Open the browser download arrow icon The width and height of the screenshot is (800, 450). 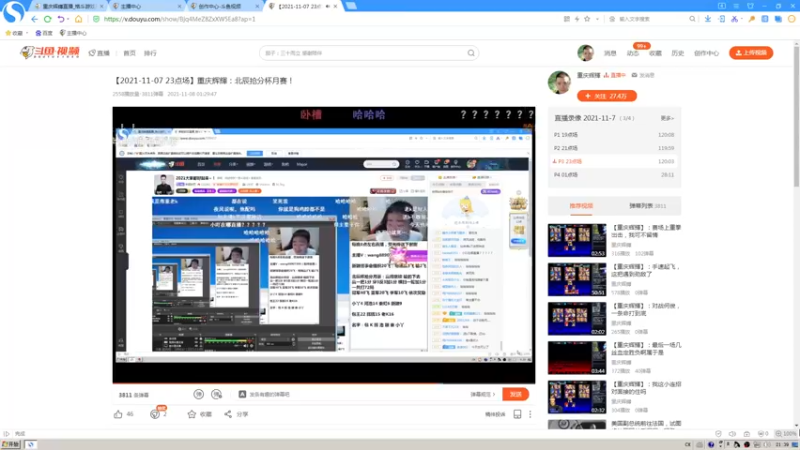tap(708, 19)
